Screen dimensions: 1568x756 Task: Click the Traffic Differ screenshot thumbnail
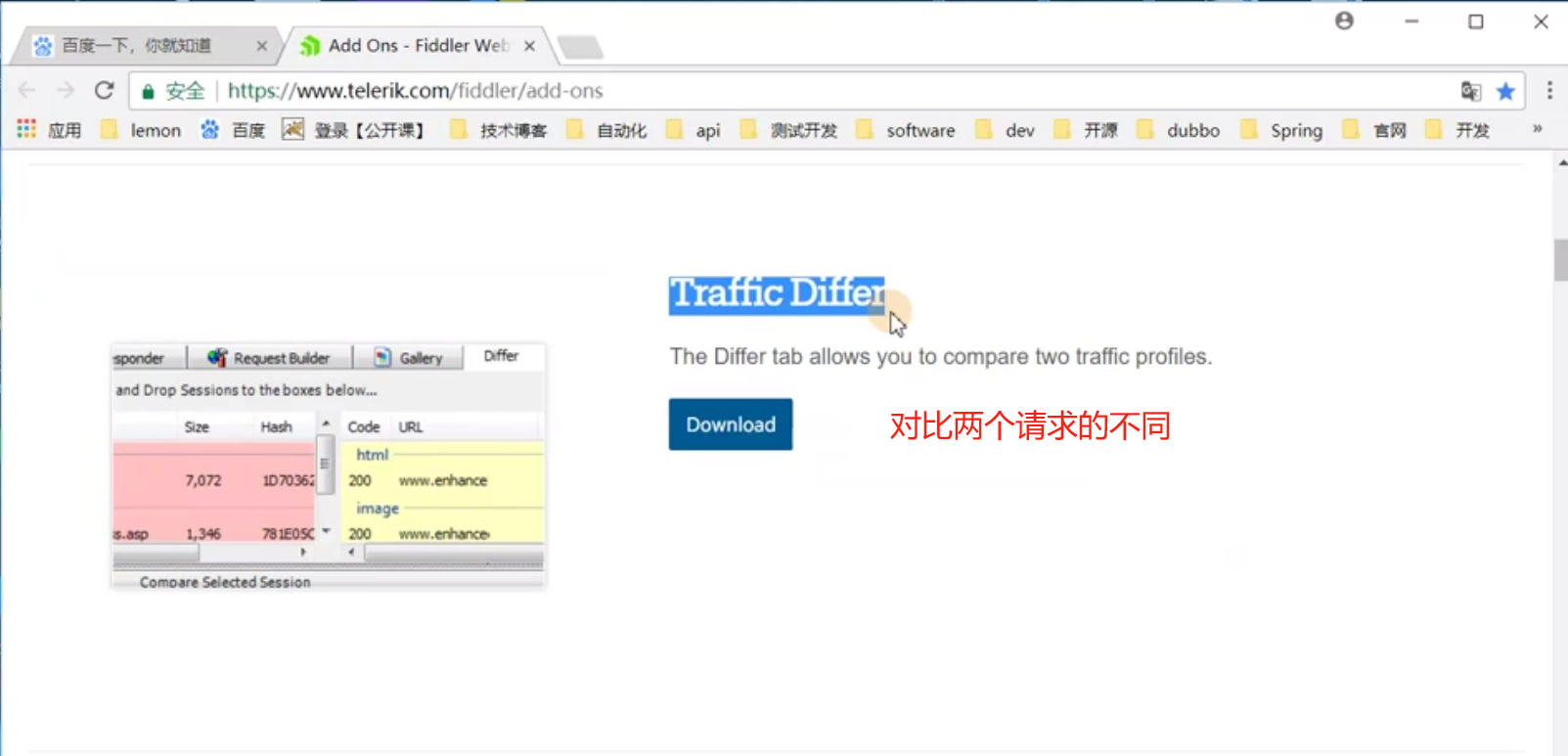coord(329,467)
